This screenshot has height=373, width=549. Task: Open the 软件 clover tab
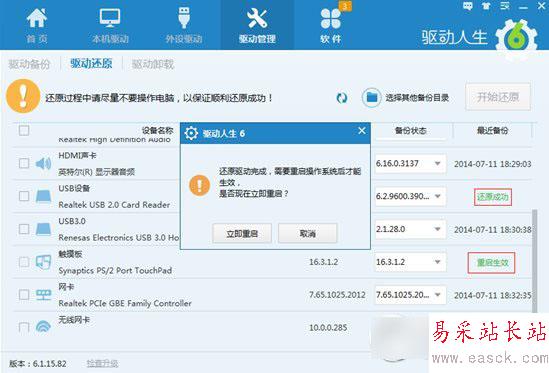(x=331, y=26)
